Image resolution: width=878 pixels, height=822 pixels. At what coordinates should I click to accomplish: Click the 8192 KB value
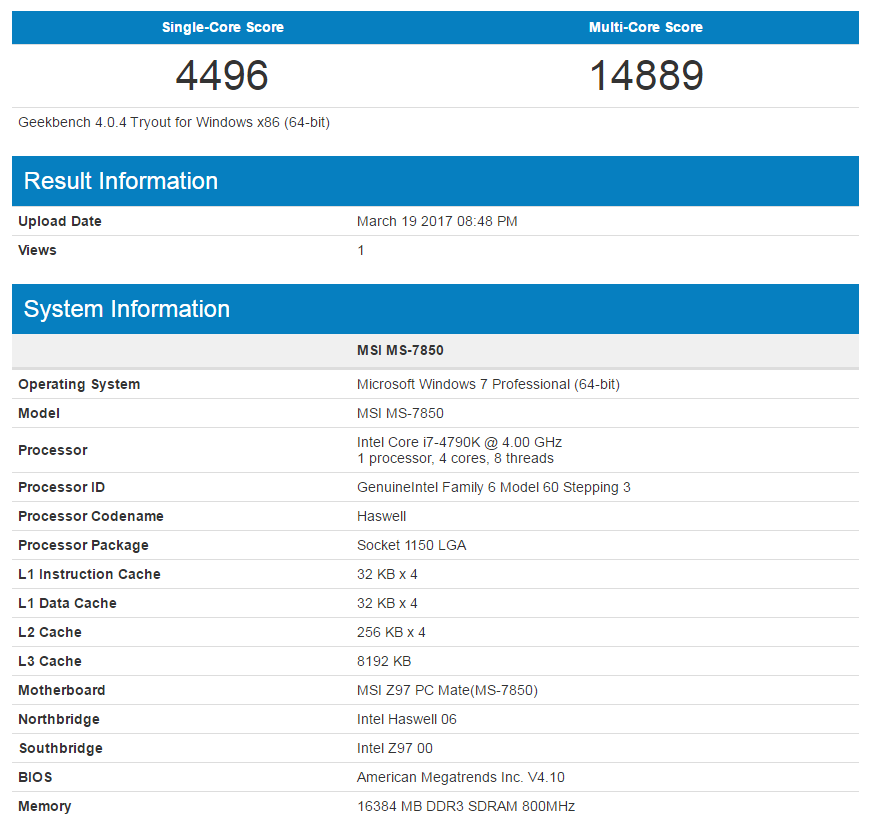point(384,662)
